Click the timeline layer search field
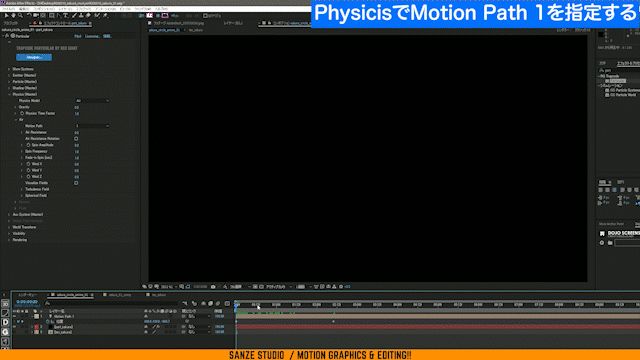 click(x=112, y=304)
